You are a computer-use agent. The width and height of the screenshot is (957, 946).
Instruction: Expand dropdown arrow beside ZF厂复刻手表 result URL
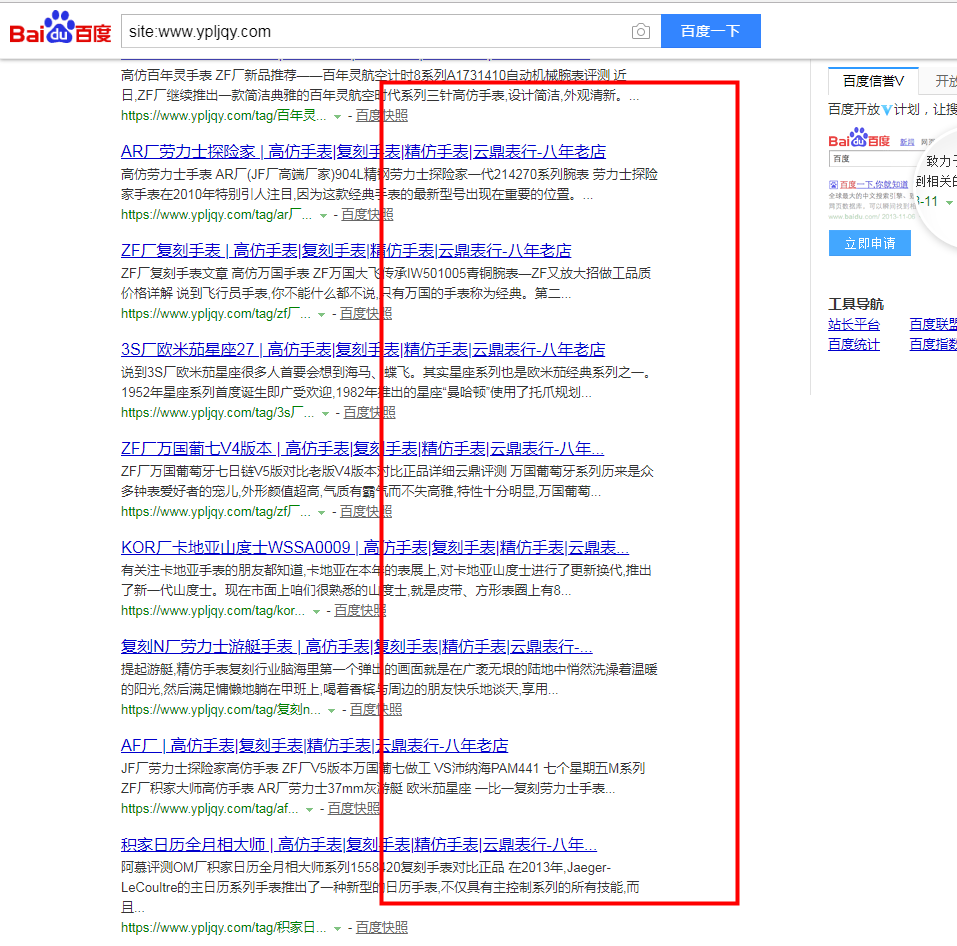tap(321, 315)
